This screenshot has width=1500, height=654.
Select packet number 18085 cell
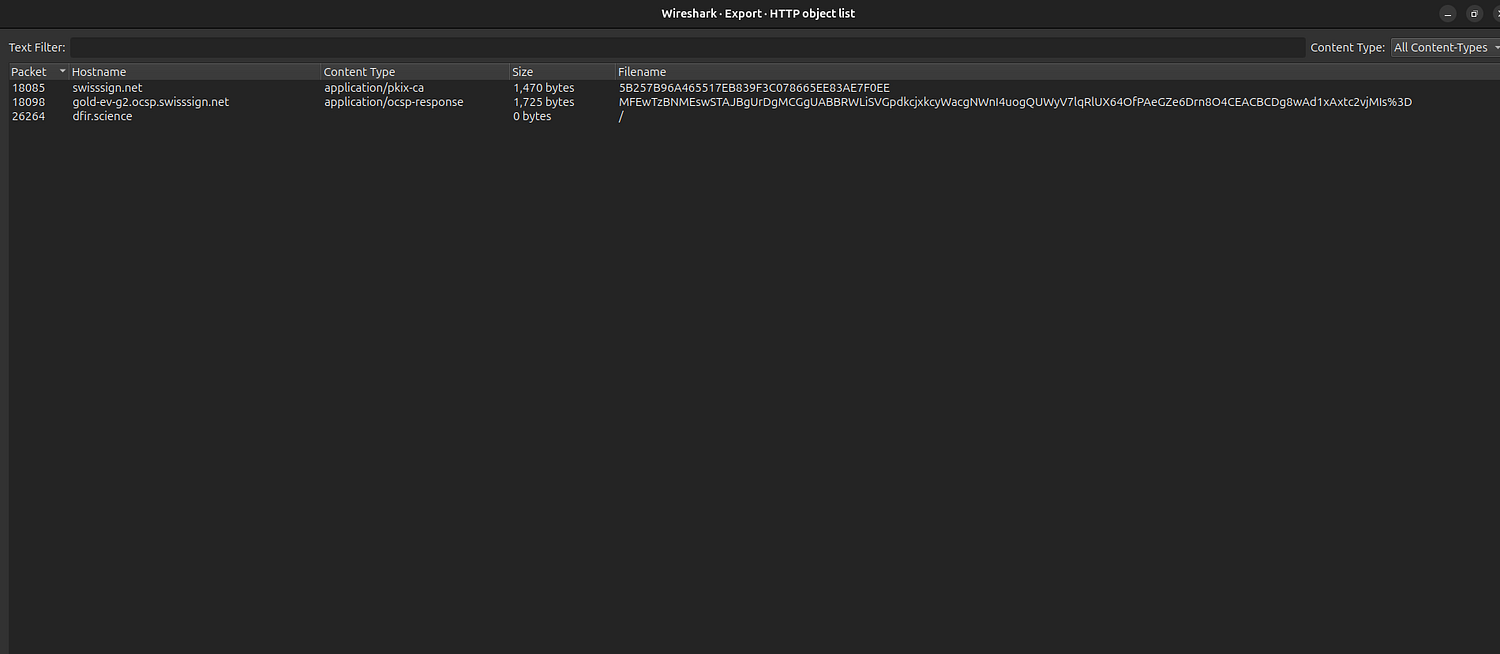pos(28,88)
